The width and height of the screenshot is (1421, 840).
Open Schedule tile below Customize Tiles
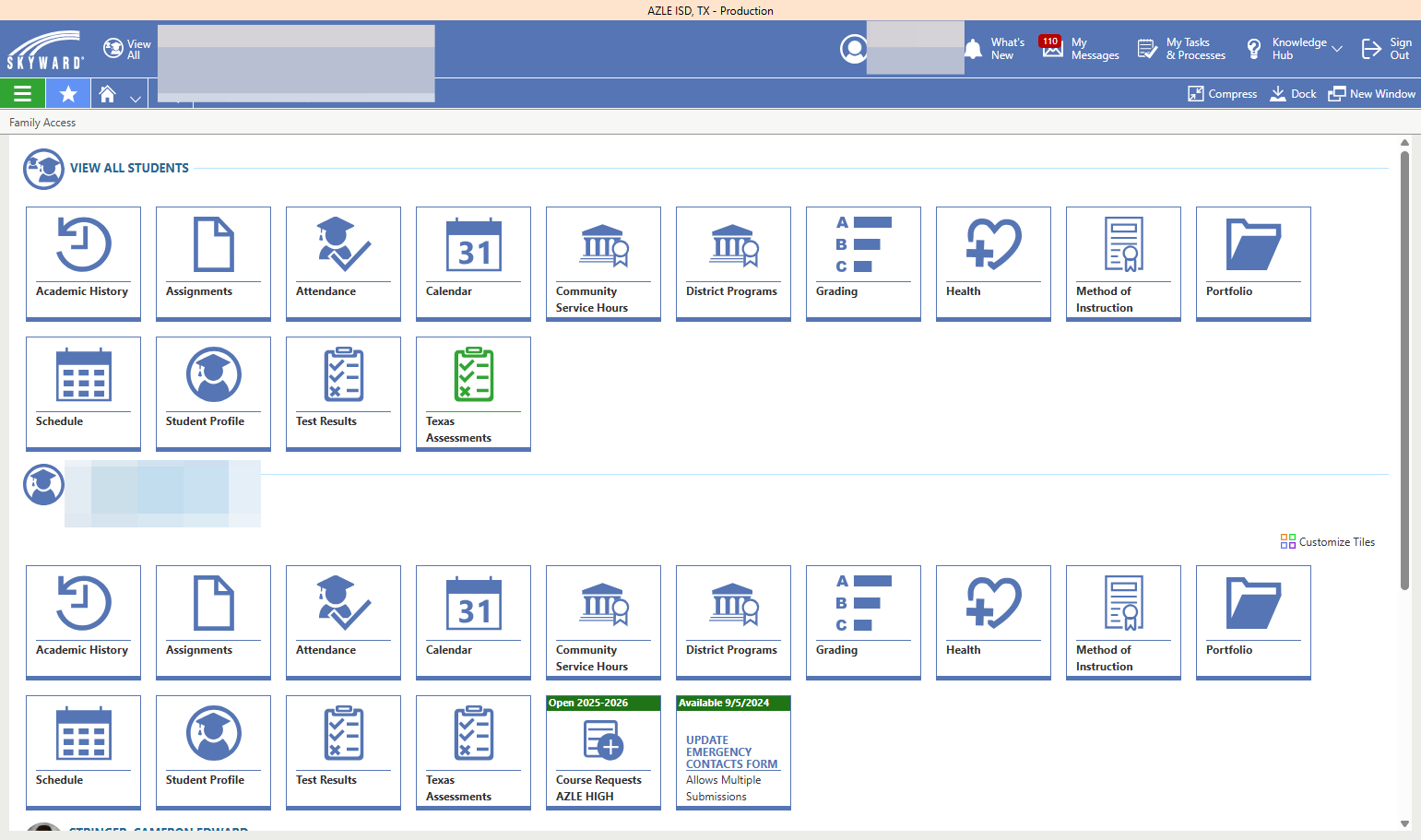point(83,752)
